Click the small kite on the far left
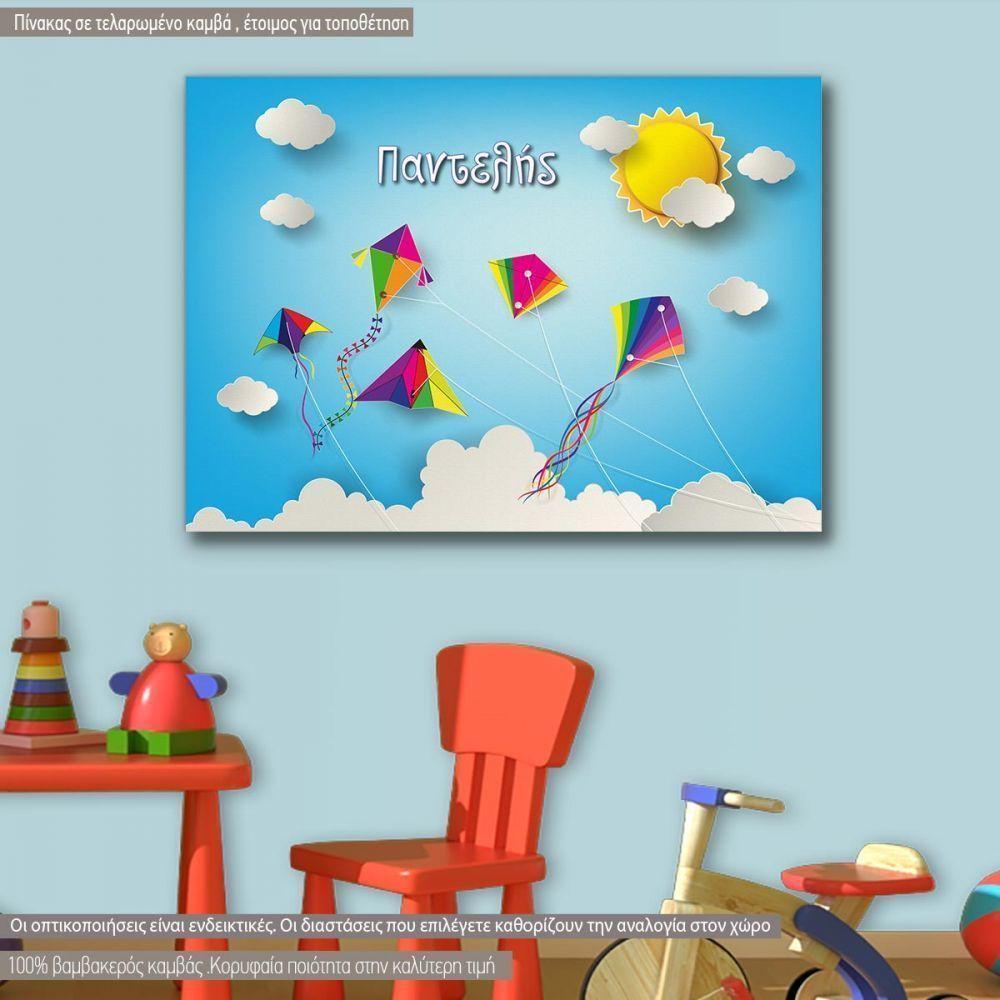The width and height of the screenshot is (1000, 1000). 289,331
